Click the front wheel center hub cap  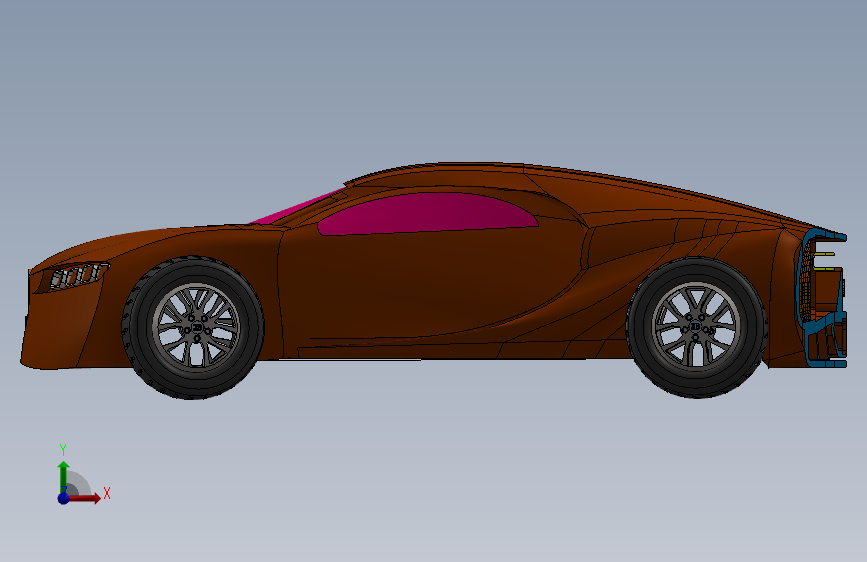[x=197, y=327]
